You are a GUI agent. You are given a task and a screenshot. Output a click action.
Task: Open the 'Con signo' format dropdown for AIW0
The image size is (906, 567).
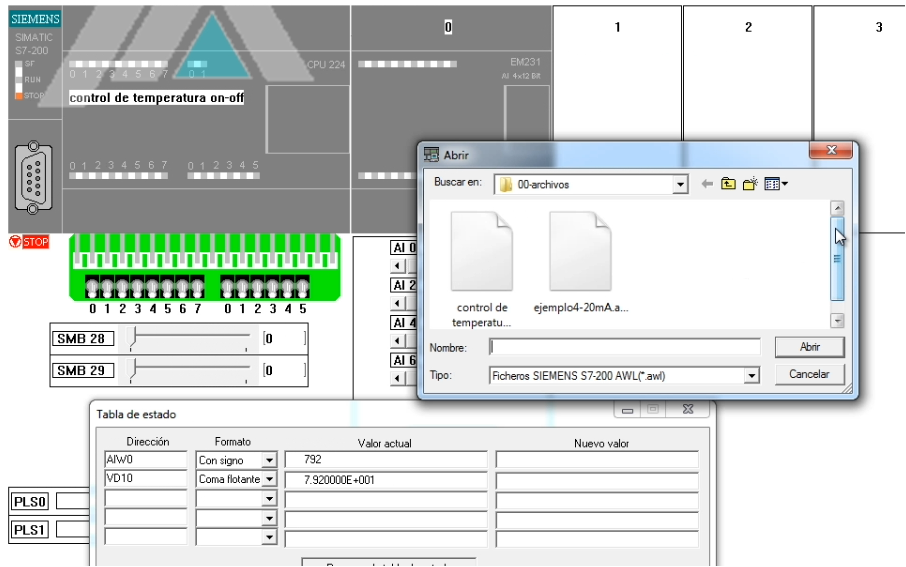(x=269, y=460)
